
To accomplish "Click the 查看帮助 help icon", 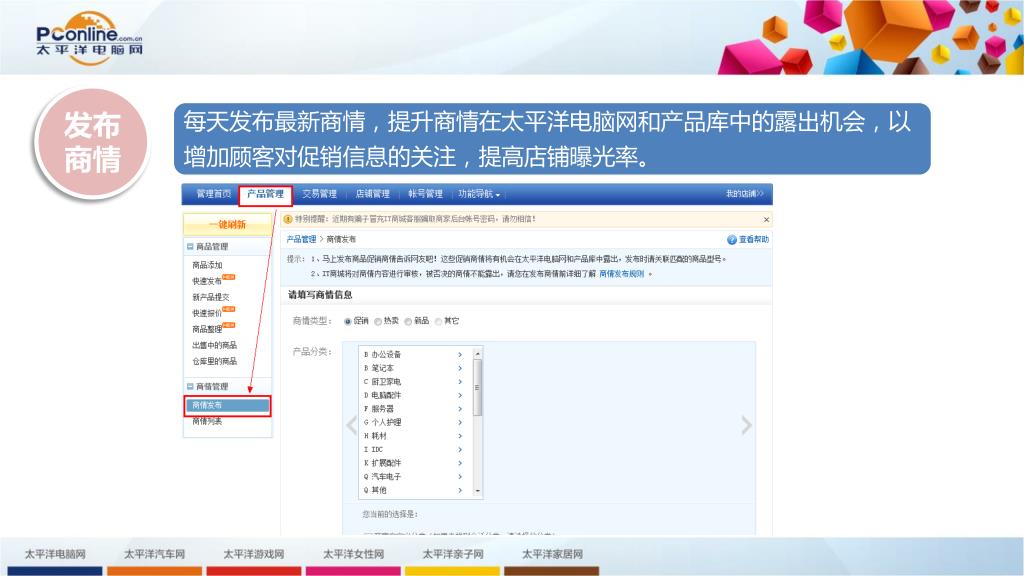I will pyautogui.click(x=731, y=240).
